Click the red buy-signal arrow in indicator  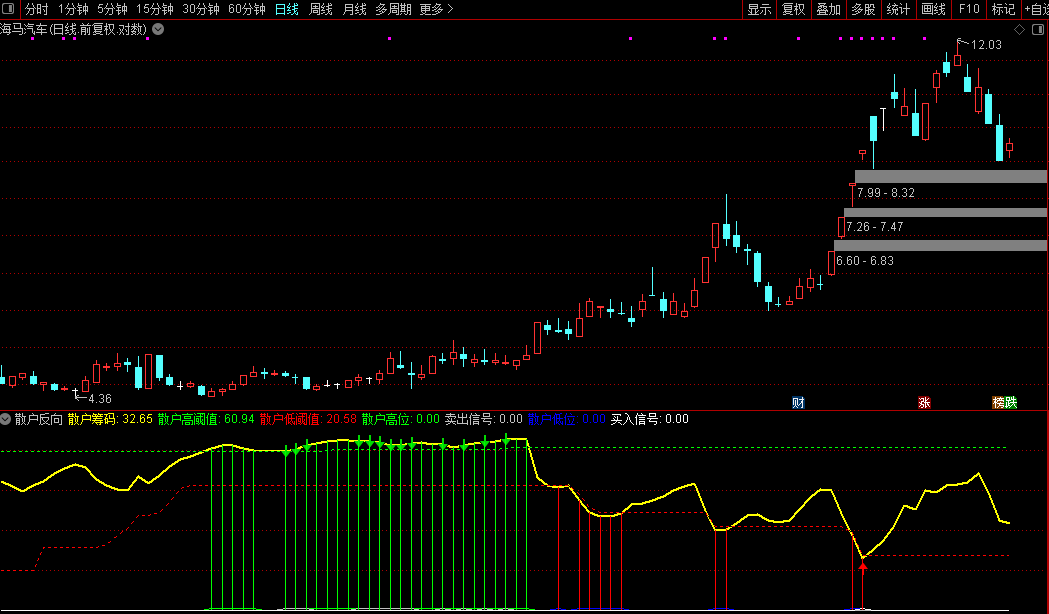[863, 567]
